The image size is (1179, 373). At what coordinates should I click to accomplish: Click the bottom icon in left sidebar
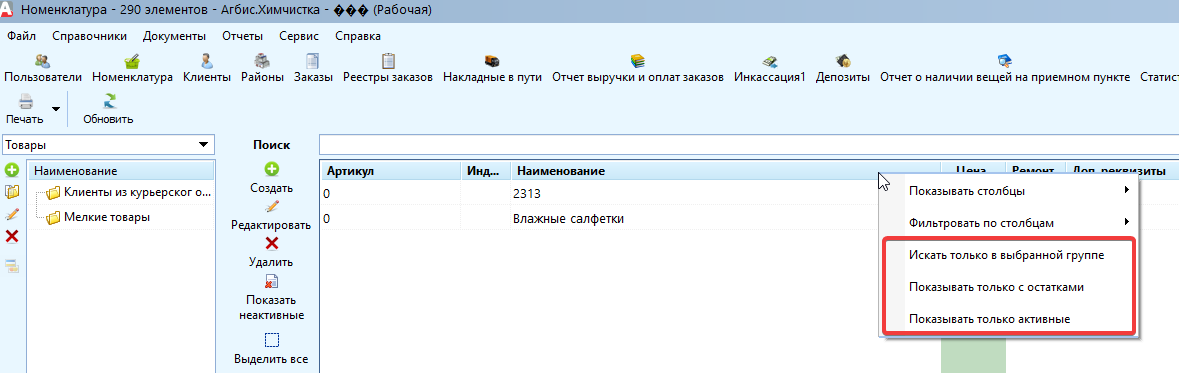tap(12, 265)
